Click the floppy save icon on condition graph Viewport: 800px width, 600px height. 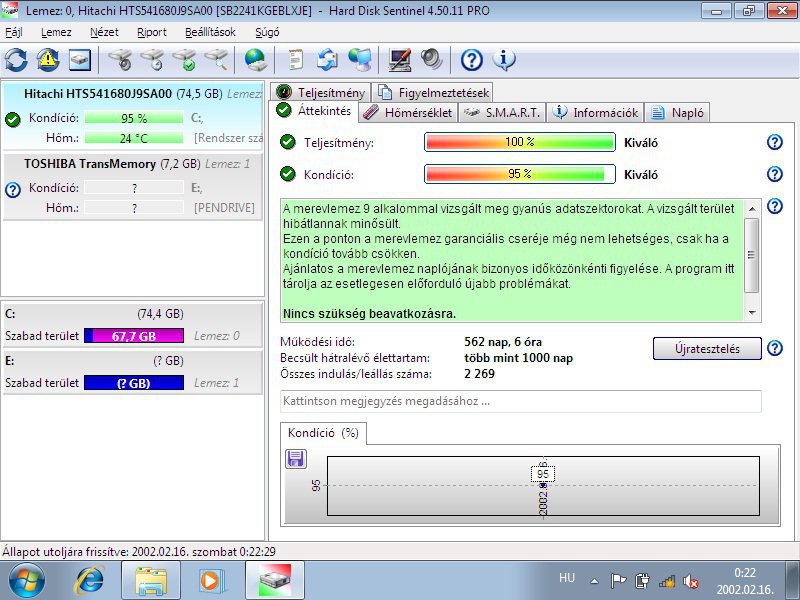pos(296,459)
